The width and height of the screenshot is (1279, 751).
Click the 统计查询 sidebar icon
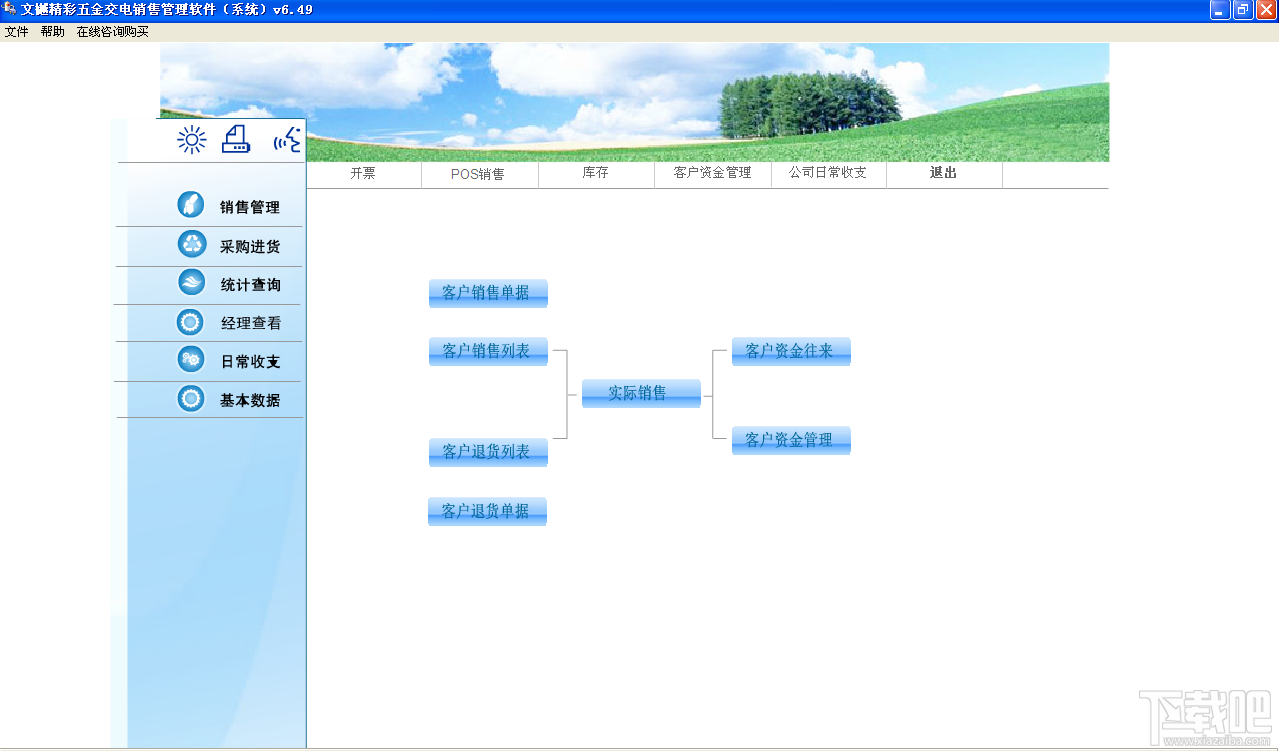[x=192, y=283]
